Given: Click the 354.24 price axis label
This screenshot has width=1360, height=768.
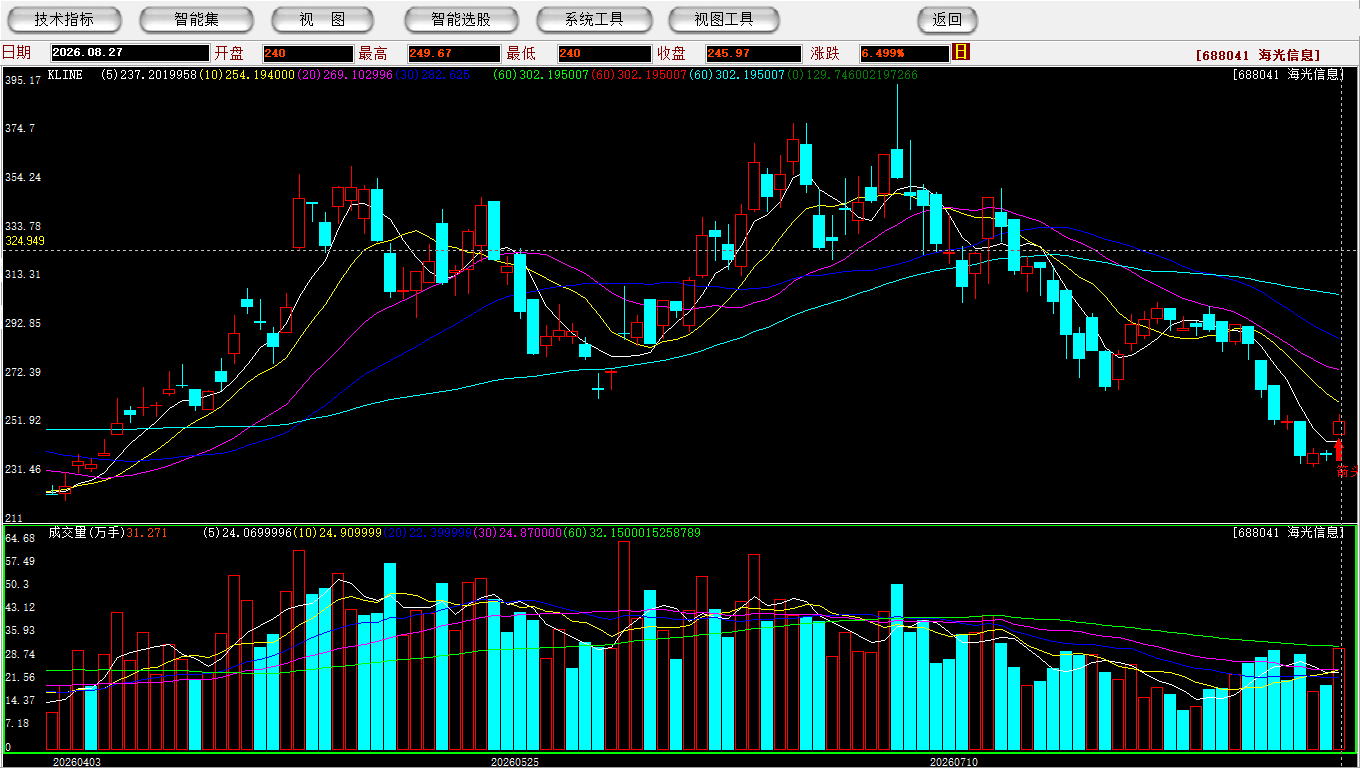Looking at the screenshot, I should 23,177.
